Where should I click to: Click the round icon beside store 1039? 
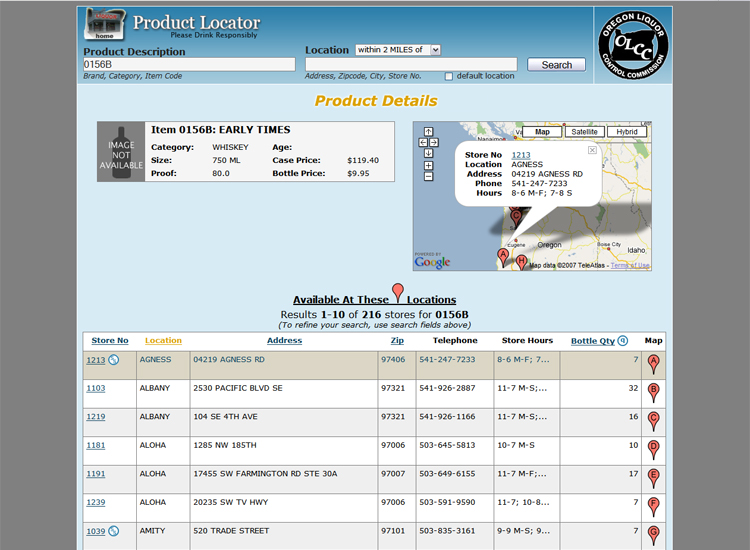click(x=113, y=531)
